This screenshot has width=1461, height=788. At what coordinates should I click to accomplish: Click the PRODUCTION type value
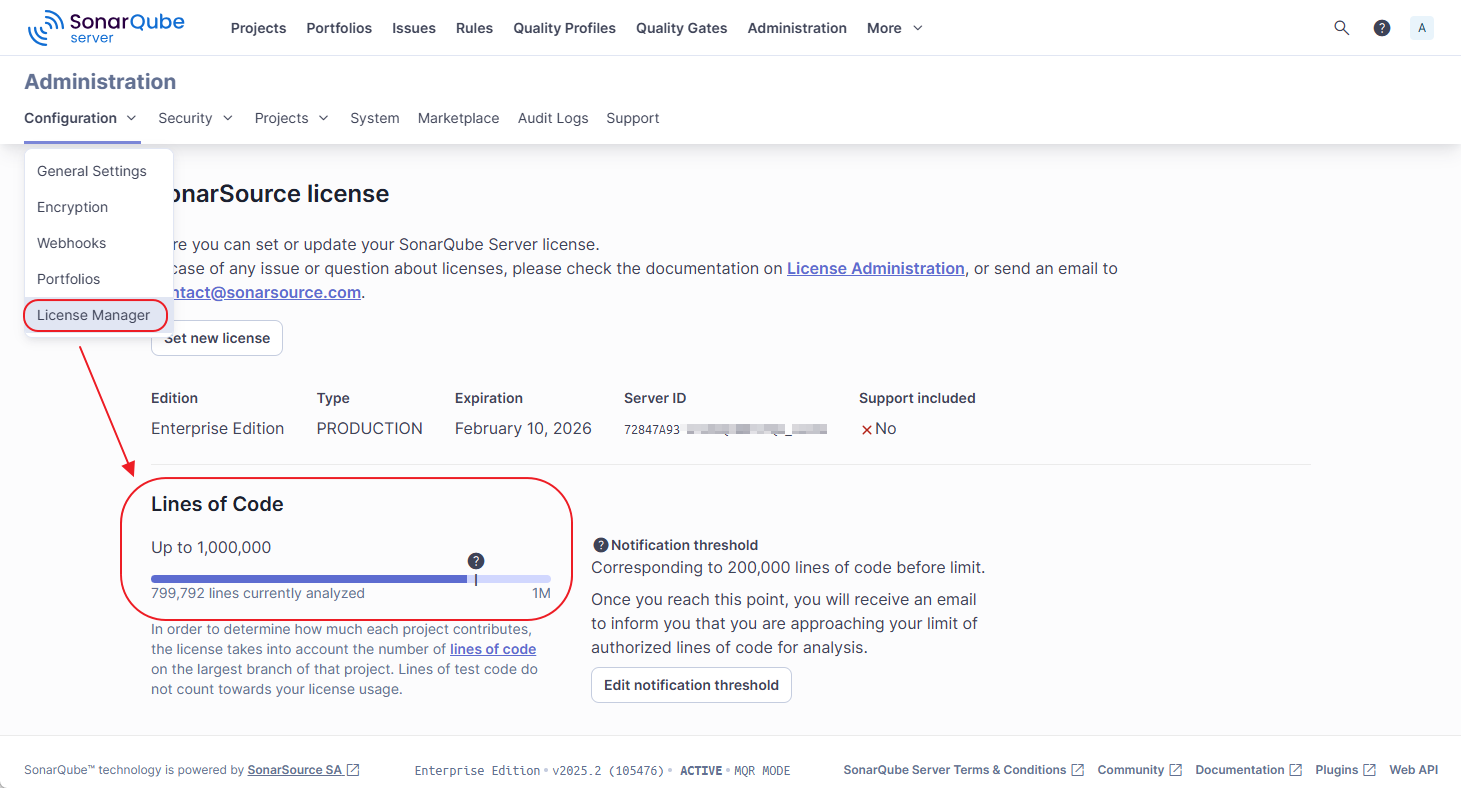point(370,428)
